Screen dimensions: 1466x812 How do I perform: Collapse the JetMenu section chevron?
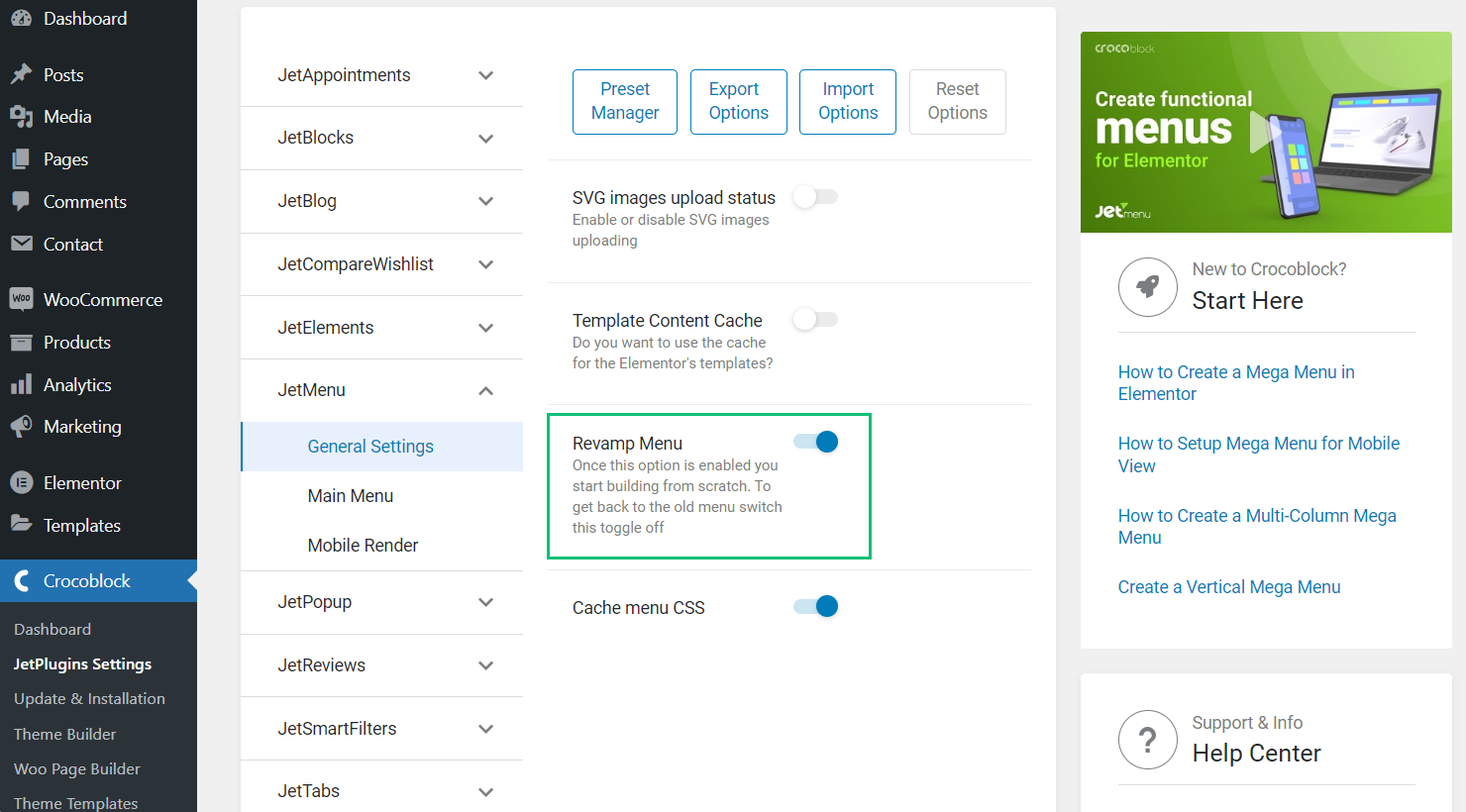pos(485,391)
